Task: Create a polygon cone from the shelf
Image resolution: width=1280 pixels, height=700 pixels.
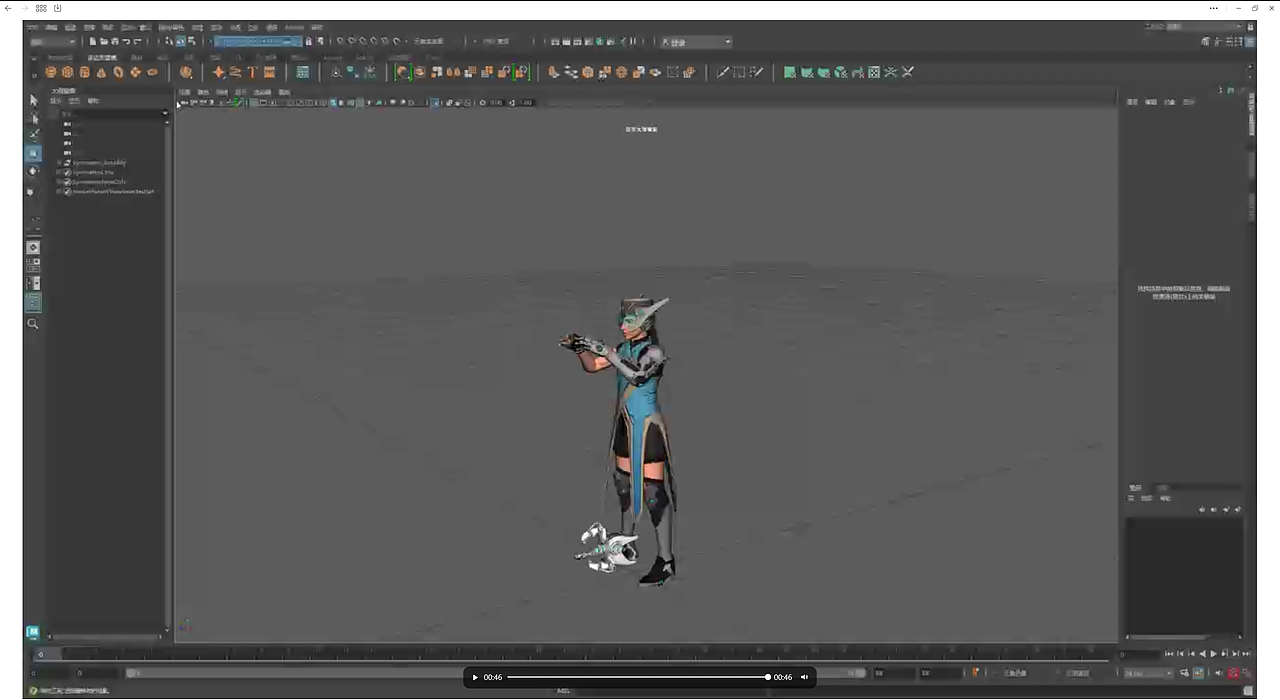Action: [x=101, y=72]
